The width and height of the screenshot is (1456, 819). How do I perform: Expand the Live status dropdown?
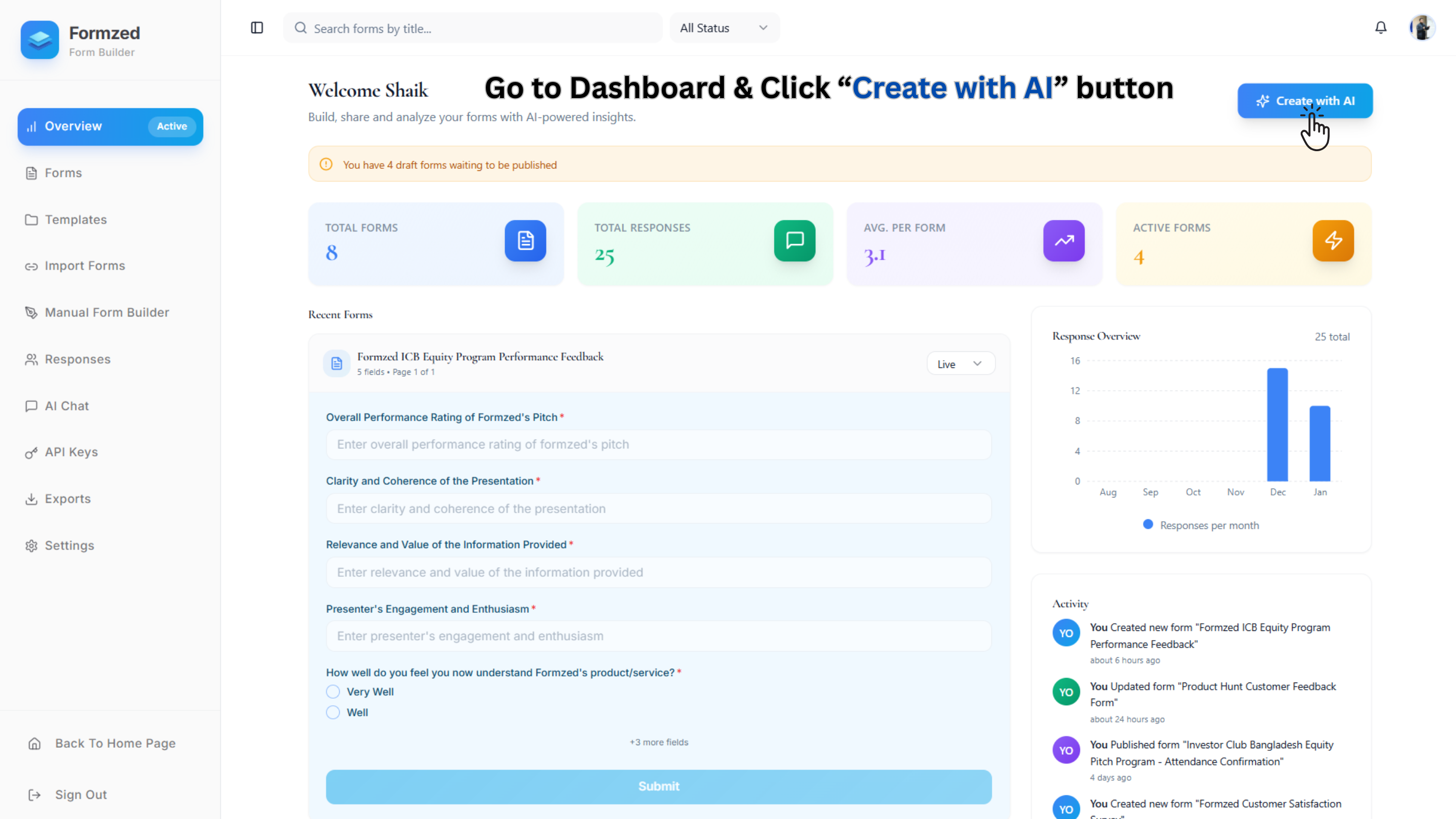pos(961,364)
